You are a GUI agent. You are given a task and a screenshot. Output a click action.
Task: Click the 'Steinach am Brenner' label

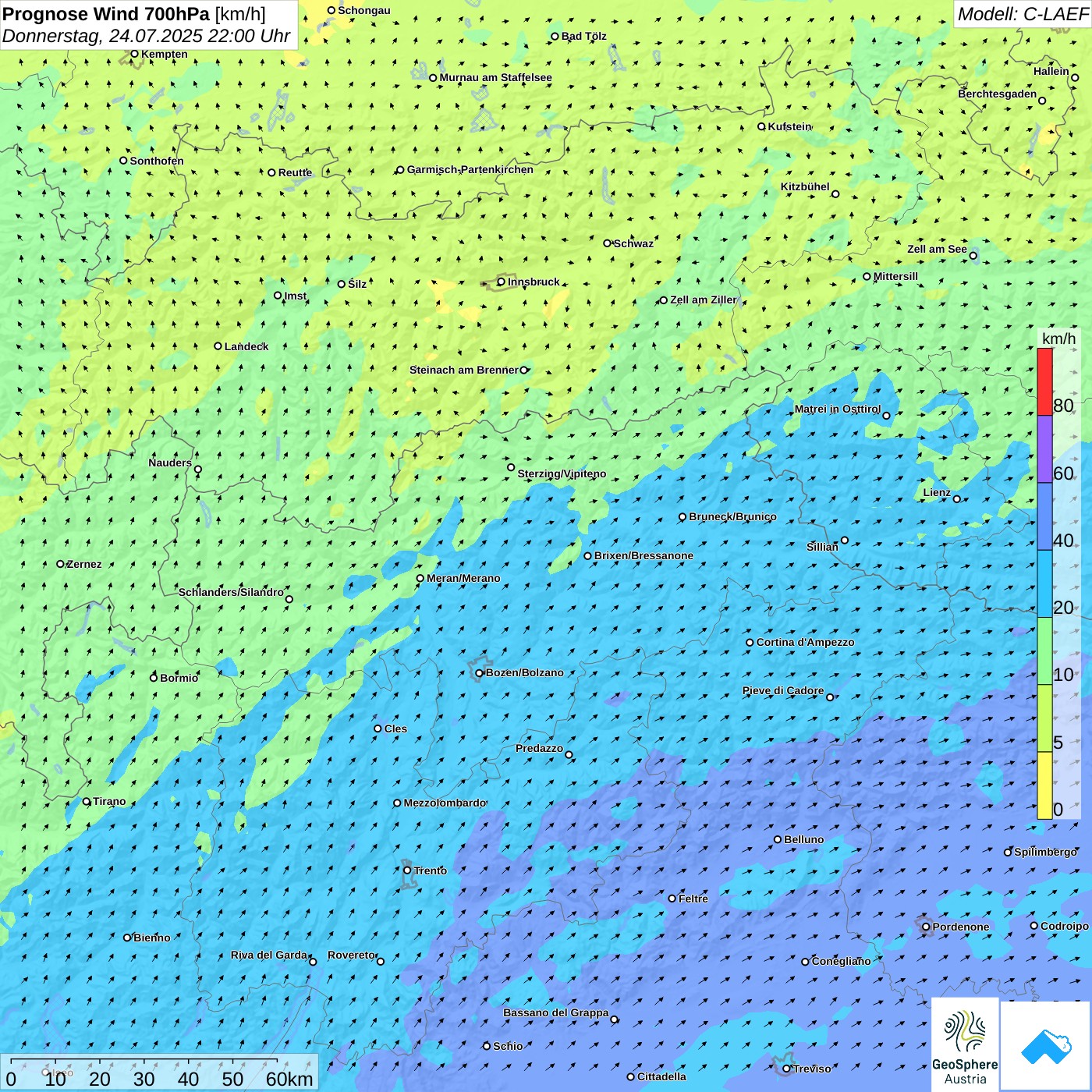pos(464,370)
